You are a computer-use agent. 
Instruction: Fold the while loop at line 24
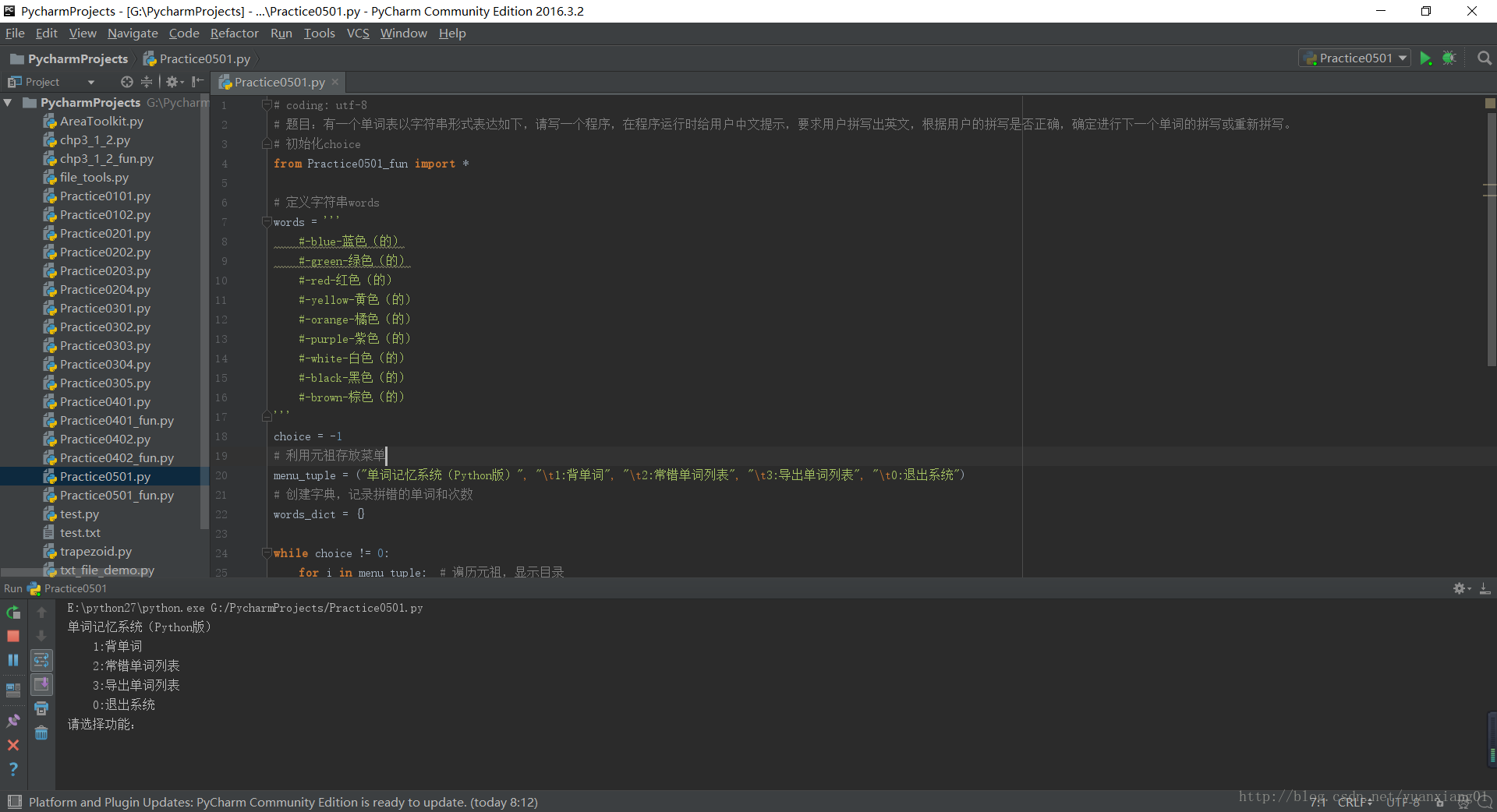click(x=267, y=553)
